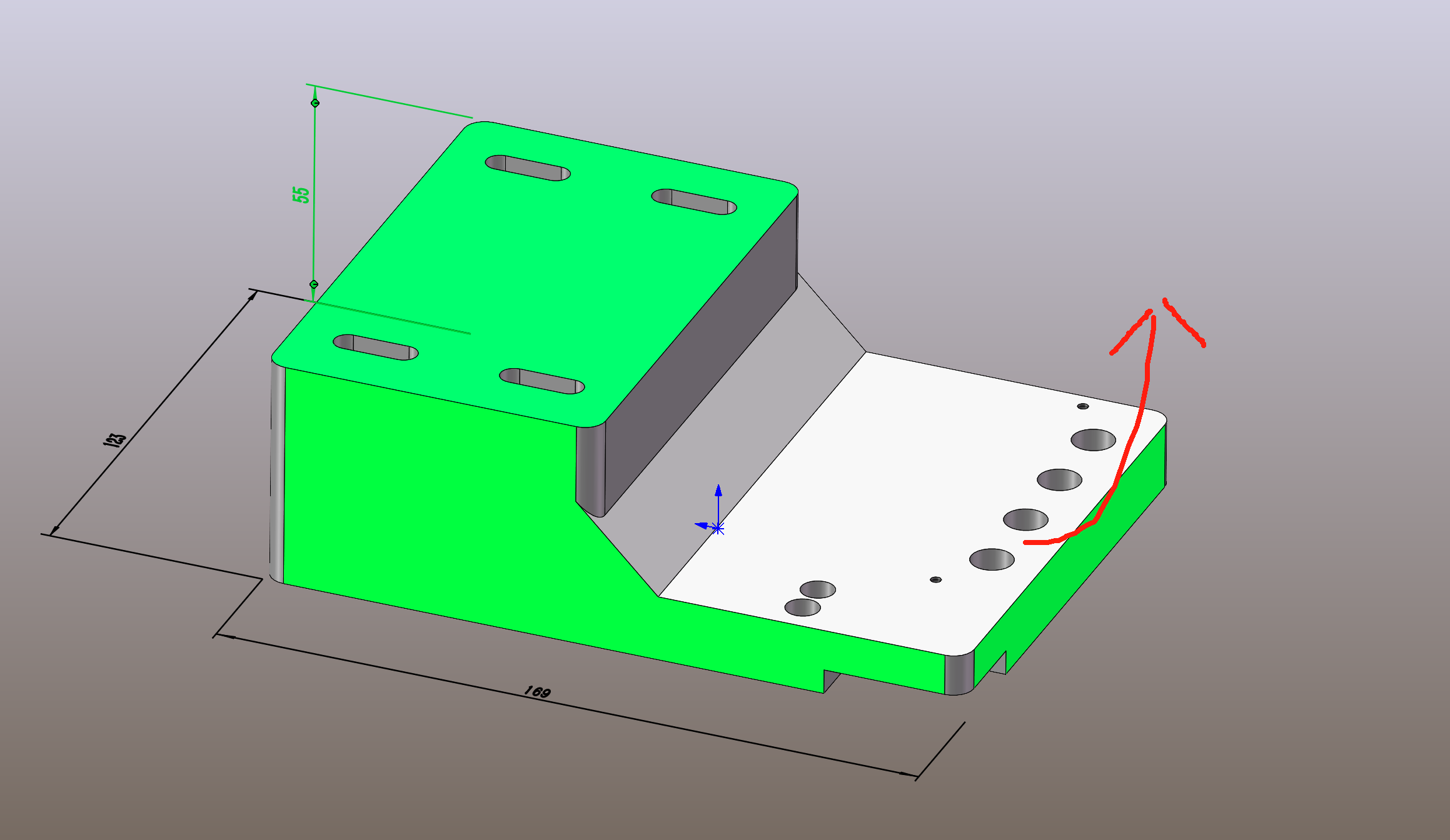Click the lower handle of the 55 dimension

[314, 284]
